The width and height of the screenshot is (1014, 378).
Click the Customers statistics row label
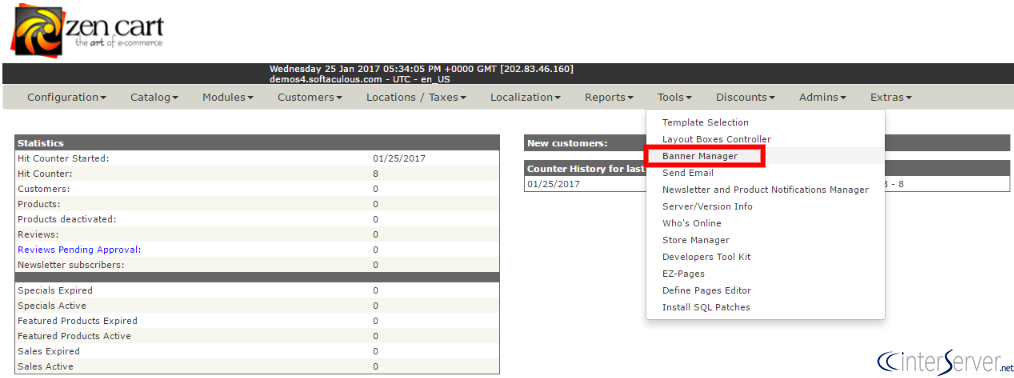44,189
